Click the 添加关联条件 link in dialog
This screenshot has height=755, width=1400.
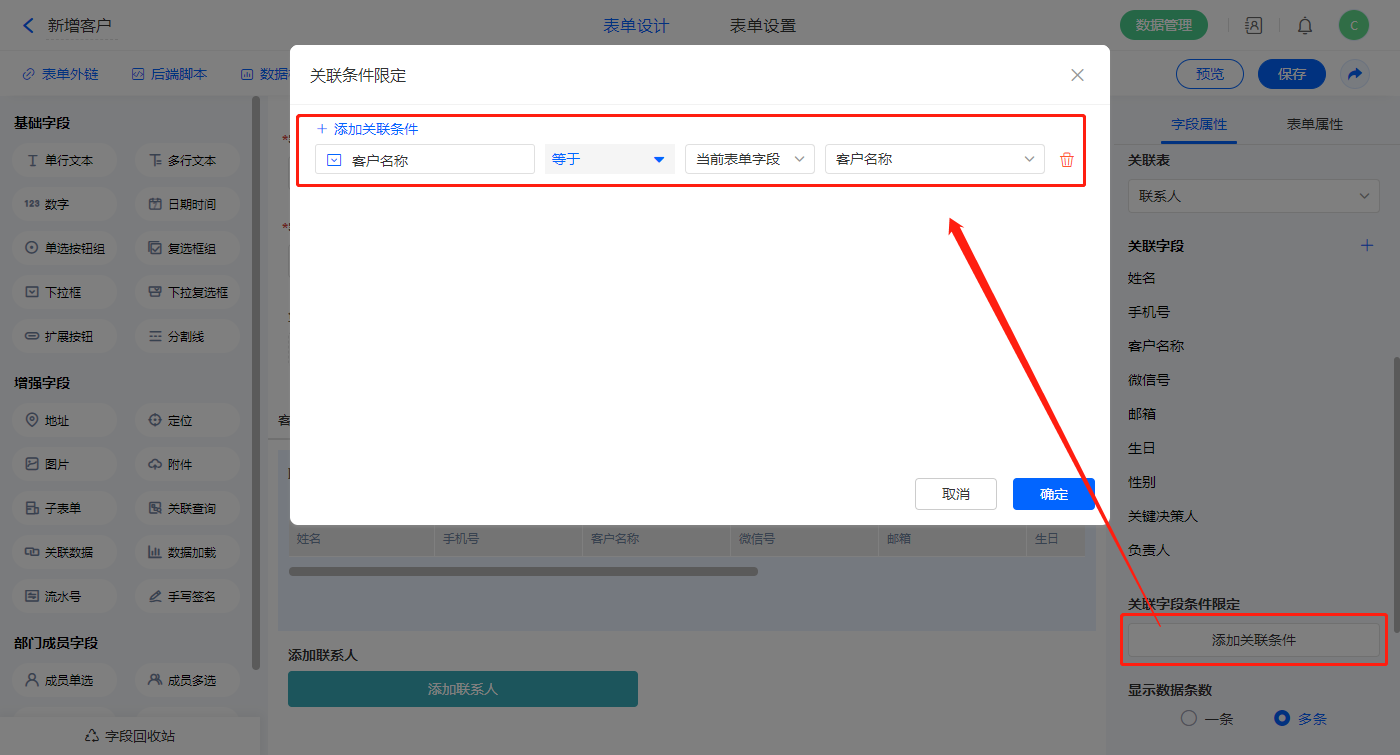[367, 129]
